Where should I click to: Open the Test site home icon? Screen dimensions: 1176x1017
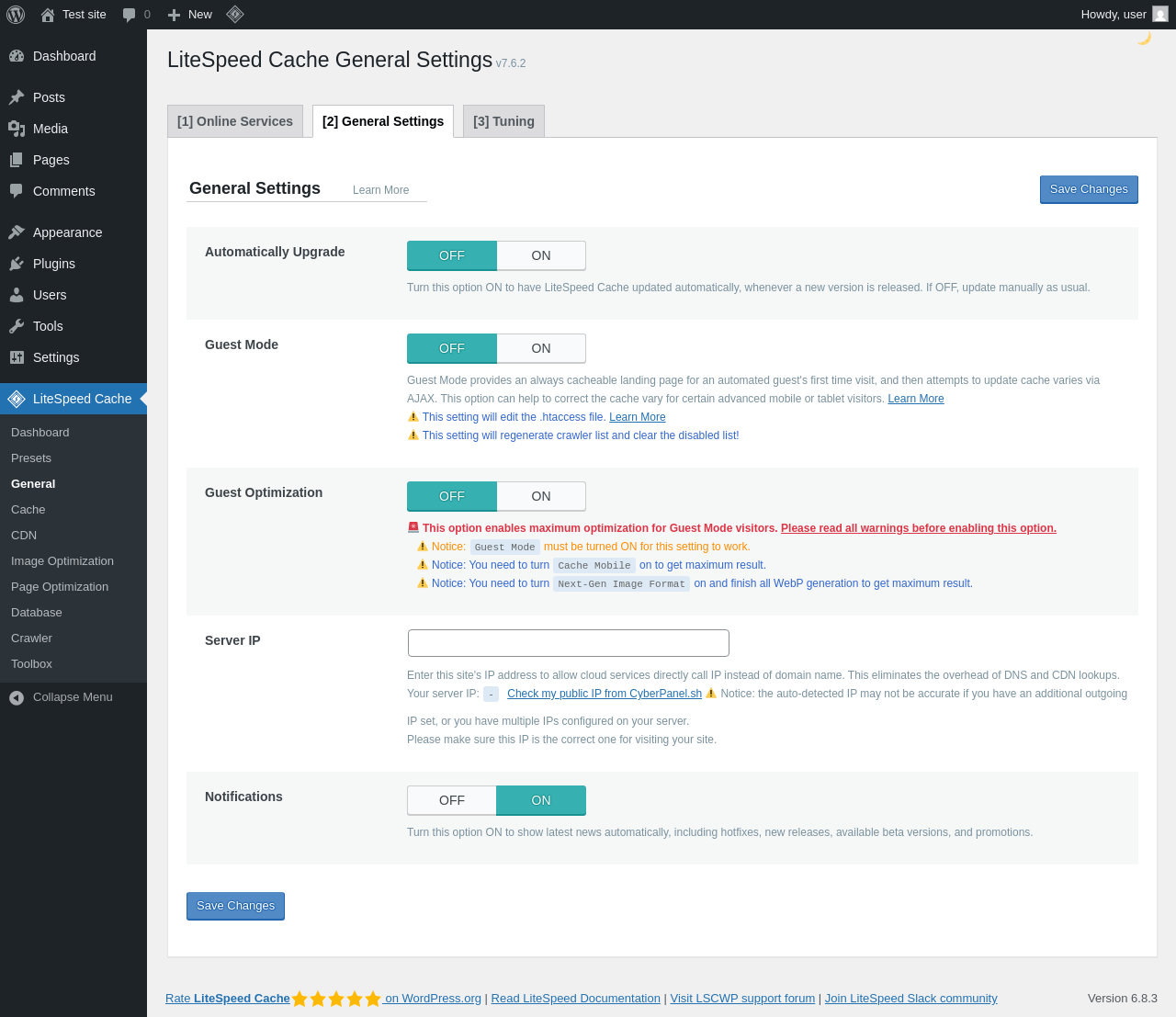pos(48,15)
